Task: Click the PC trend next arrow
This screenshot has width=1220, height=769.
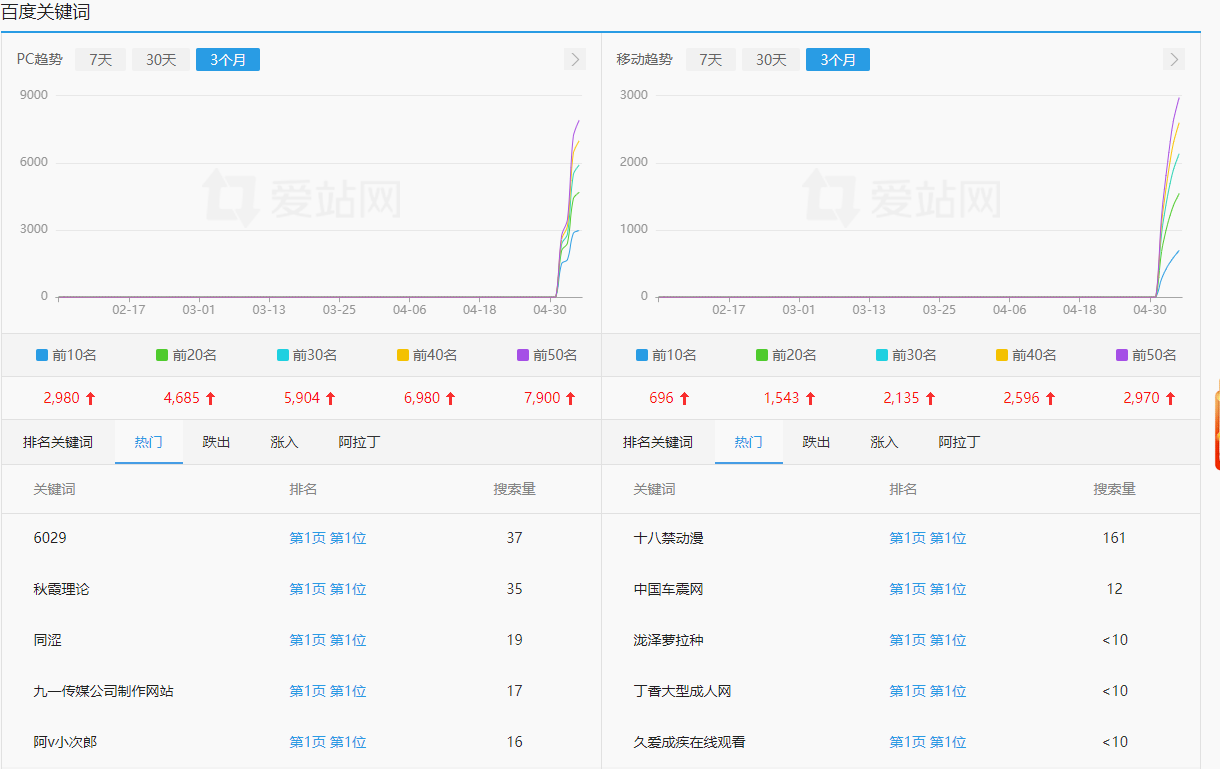Action: pos(574,59)
